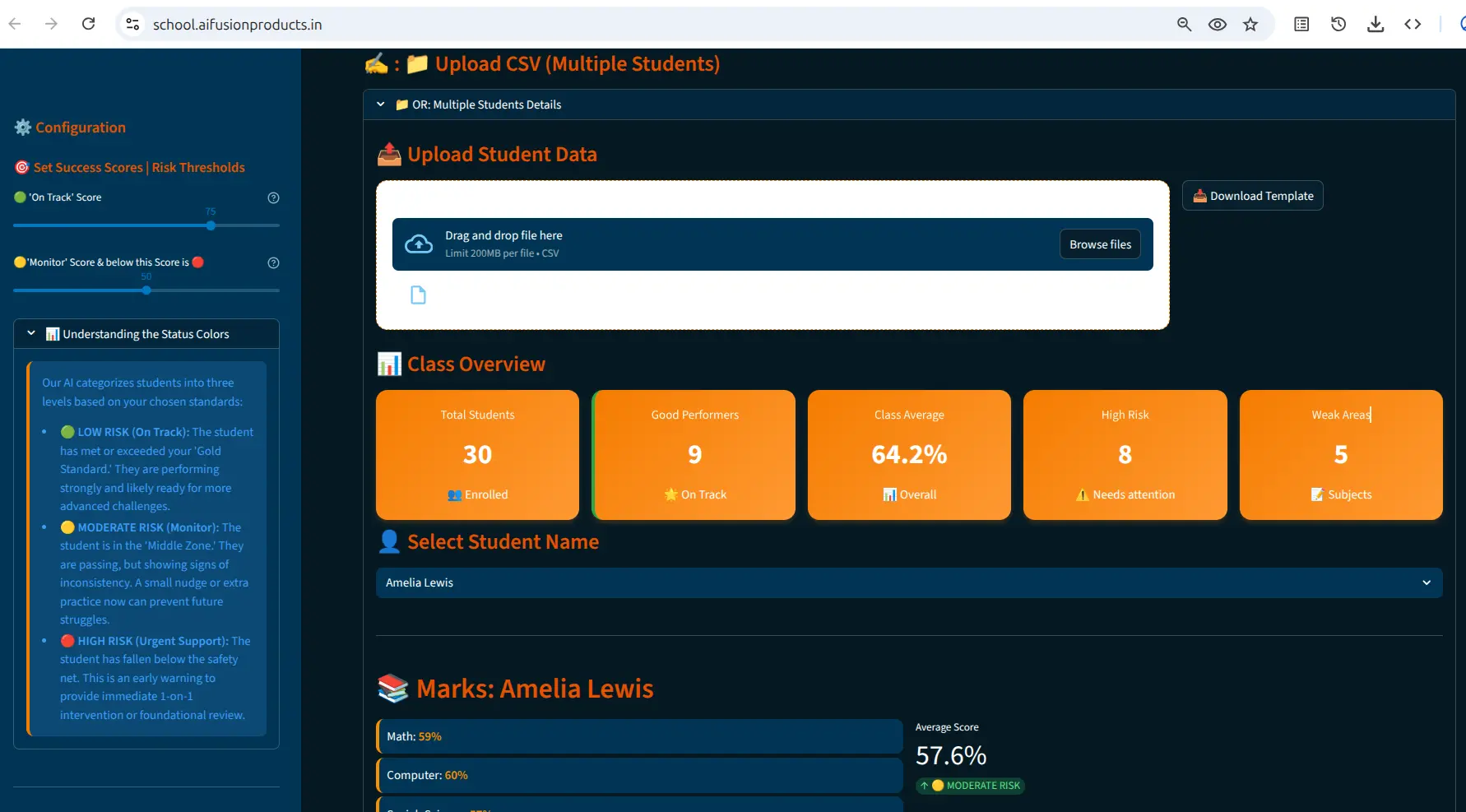1466x812 pixels.
Task: Click the Average Score 57.6% value
Action: pyautogui.click(x=951, y=755)
